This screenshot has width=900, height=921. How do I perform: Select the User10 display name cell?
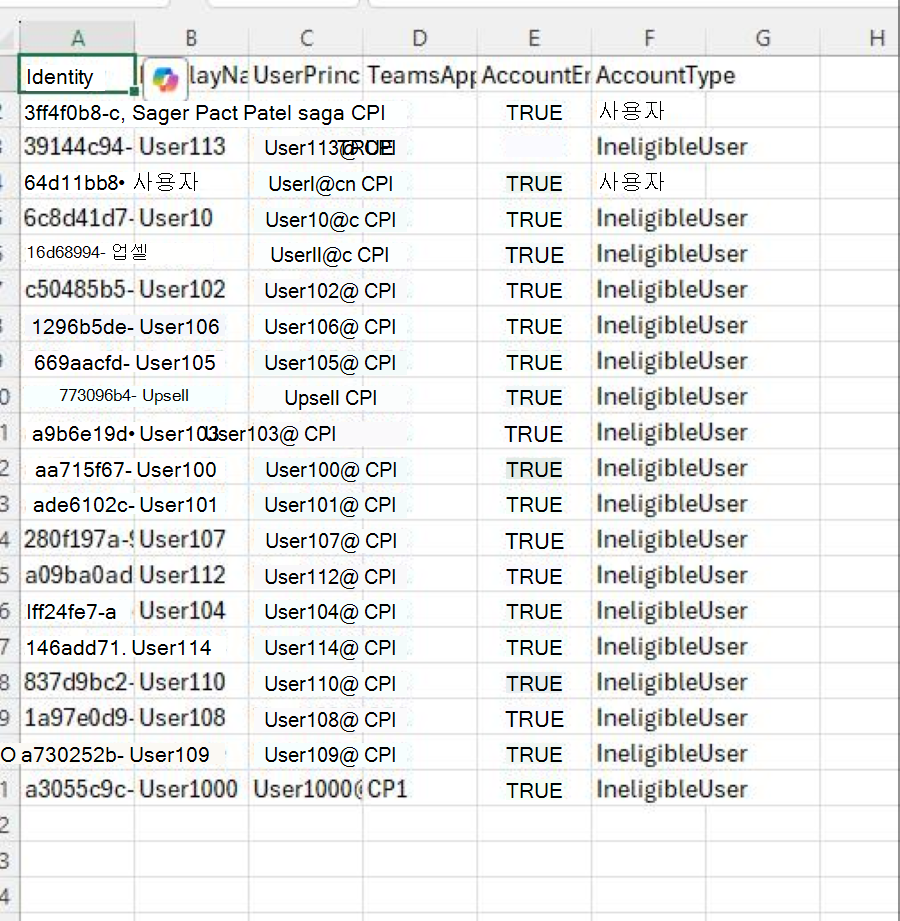pos(192,219)
